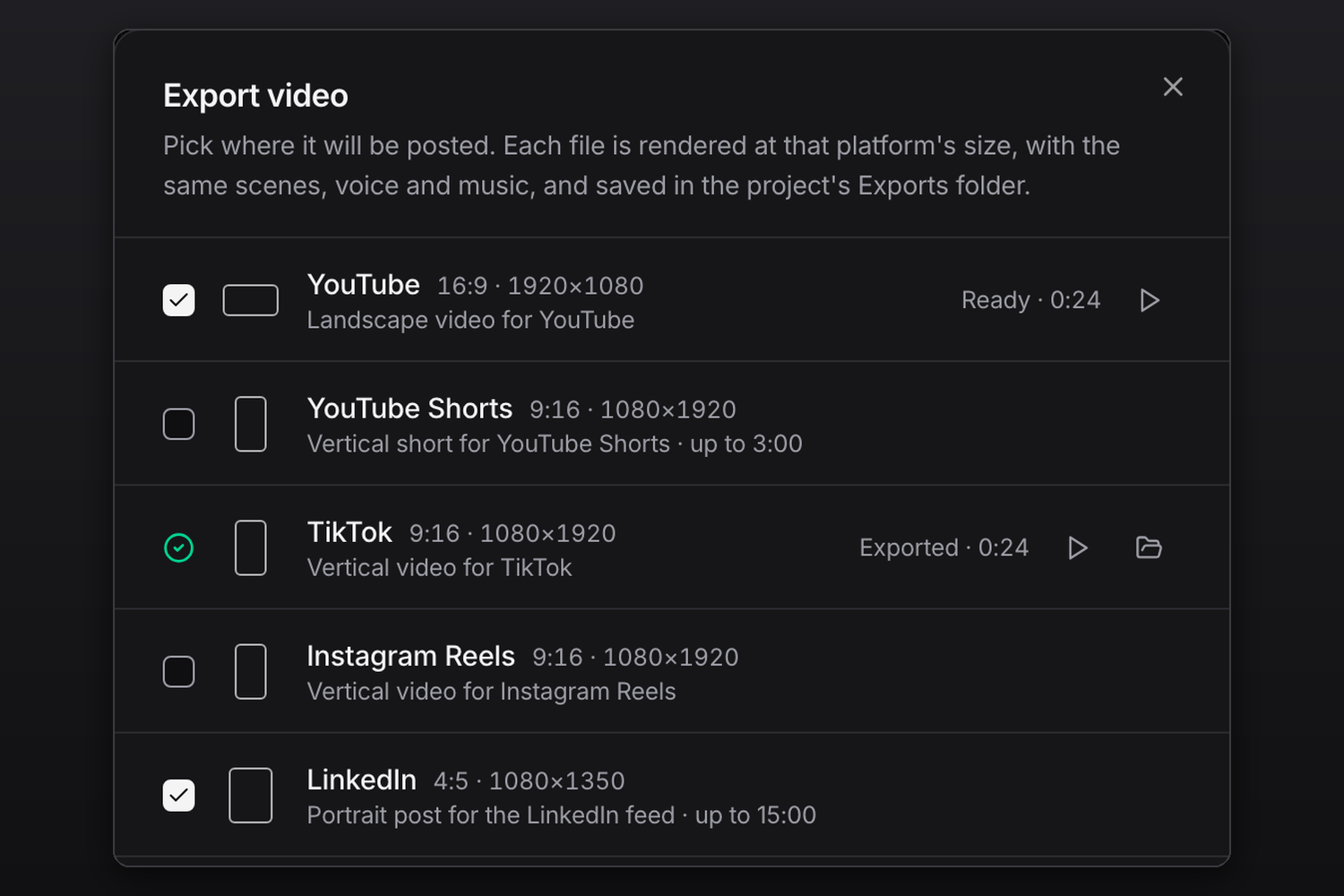Tick the YouTube Shorts checkbox

coord(178,424)
